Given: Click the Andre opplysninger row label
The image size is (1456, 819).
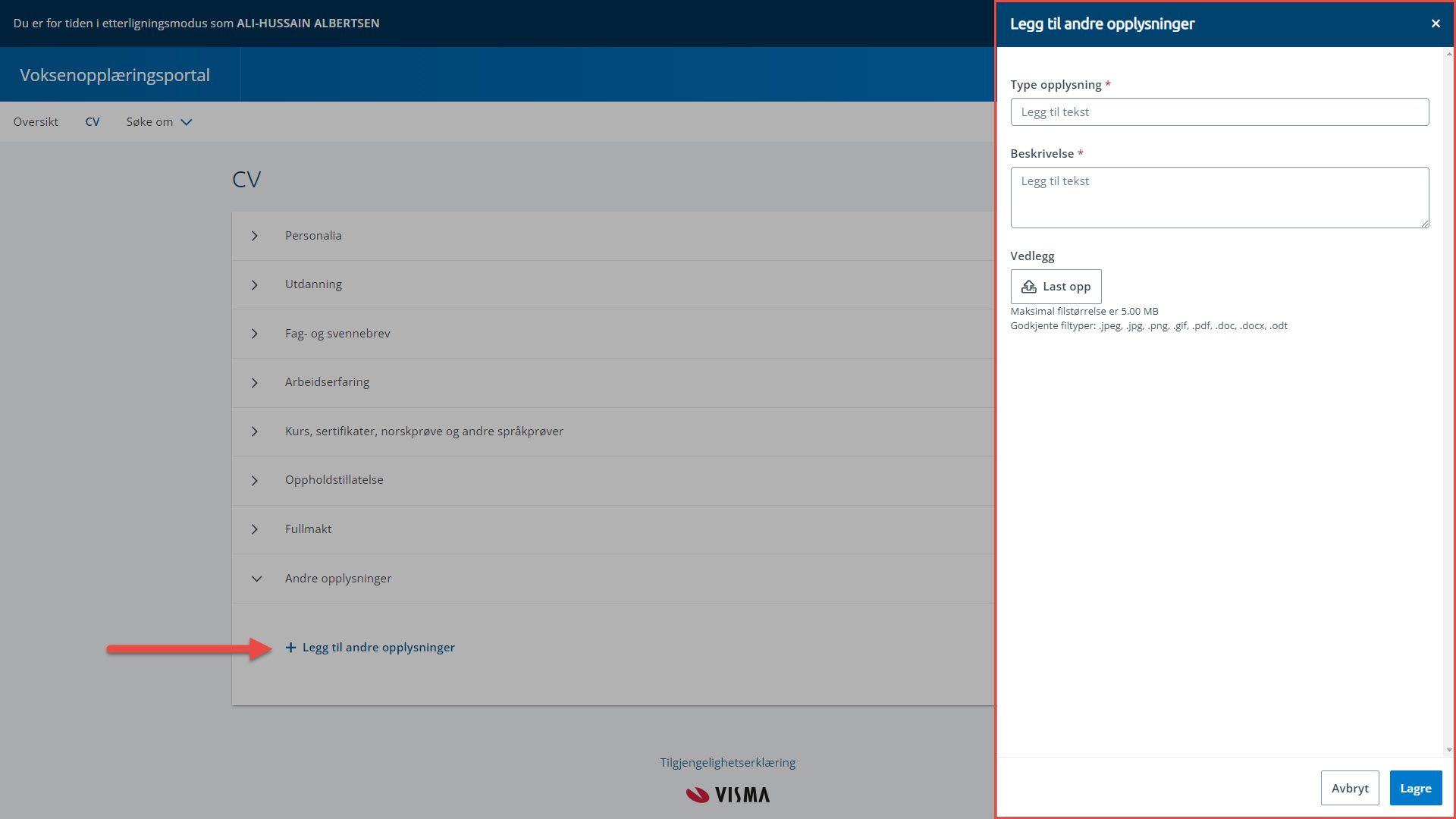Looking at the screenshot, I should click(338, 579).
